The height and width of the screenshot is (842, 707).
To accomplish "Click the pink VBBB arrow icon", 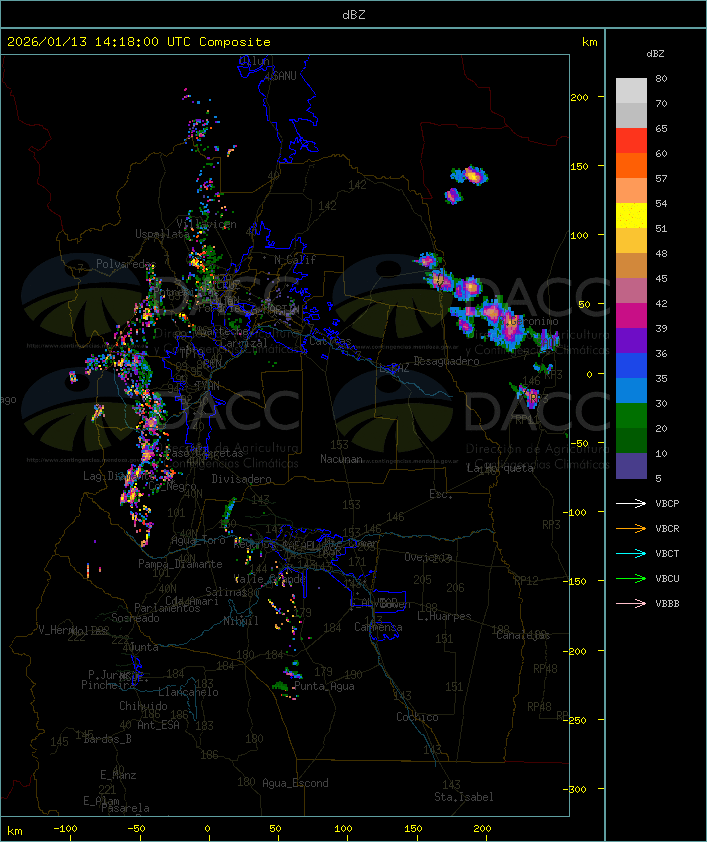I will pos(632,604).
